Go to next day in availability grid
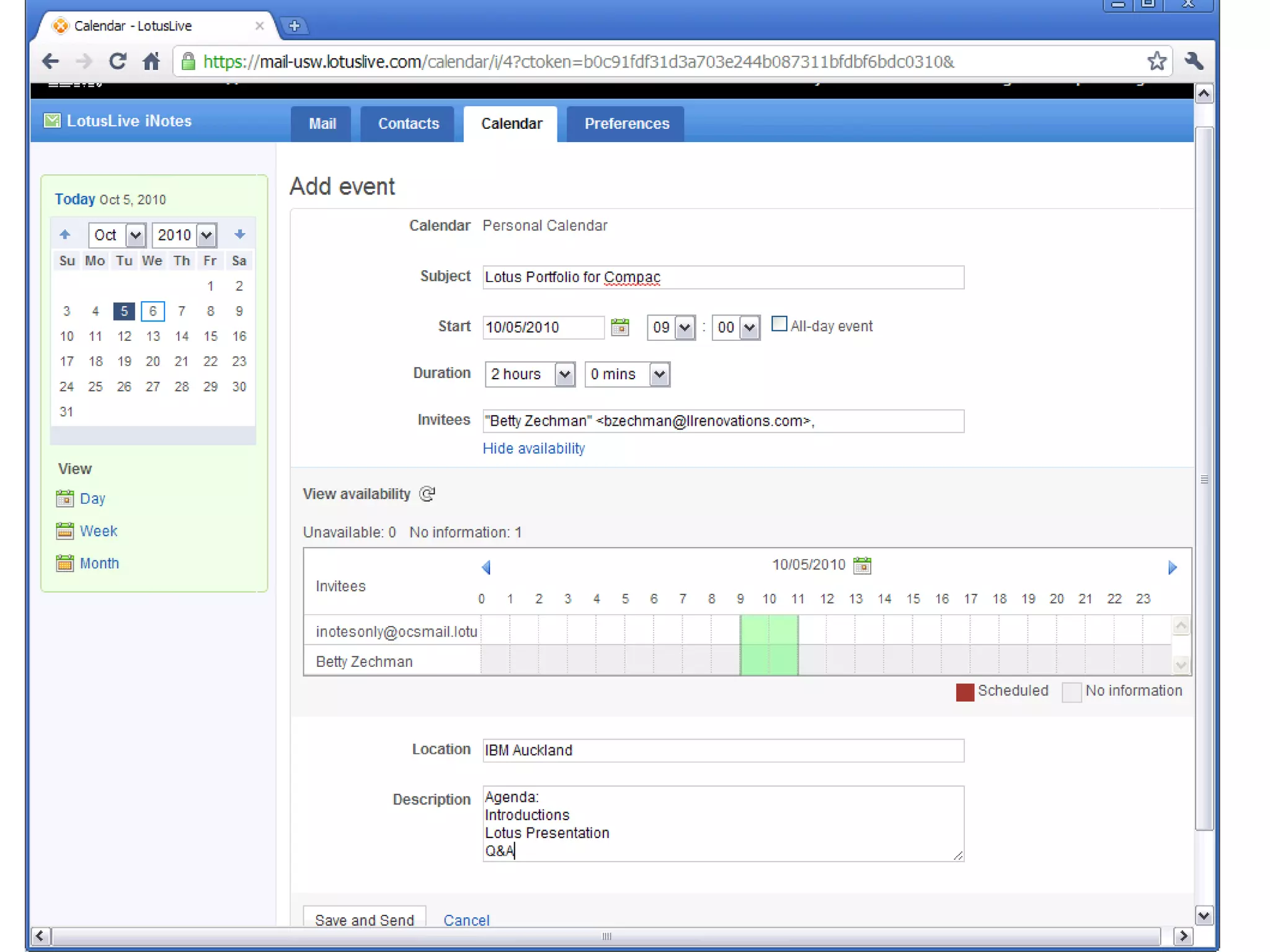Screen dimensions: 1270x952 1172,567
